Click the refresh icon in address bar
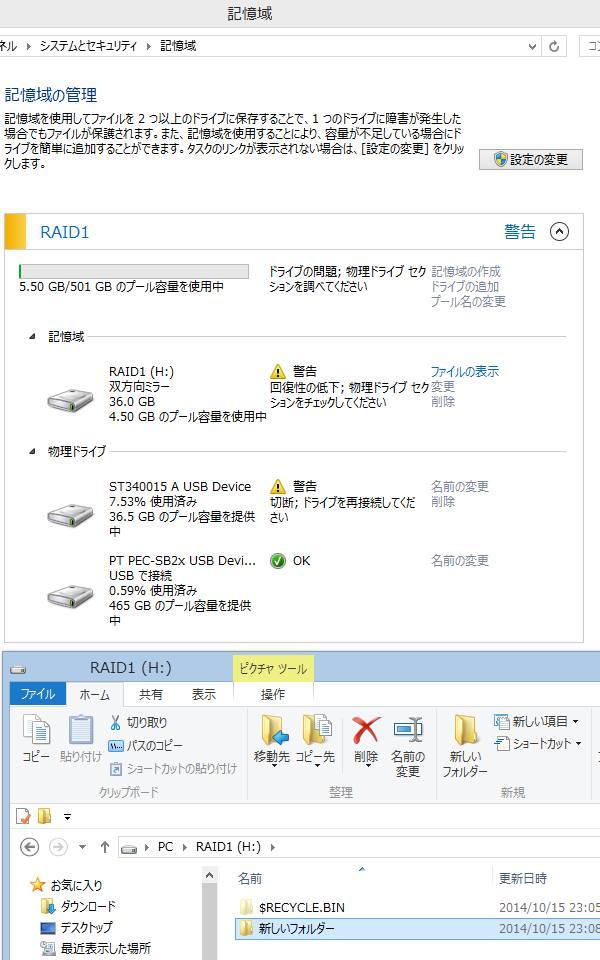 tap(555, 46)
